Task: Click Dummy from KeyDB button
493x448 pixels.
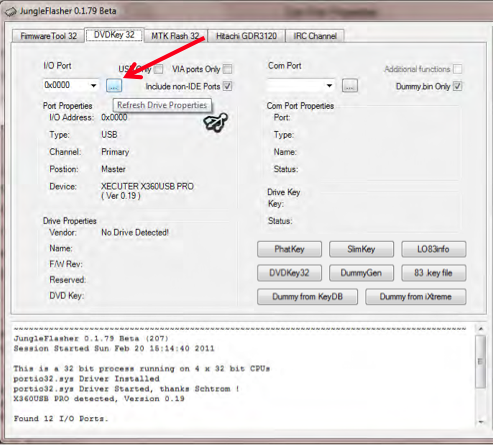Action: pyautogui.click(x=307, y=297)
